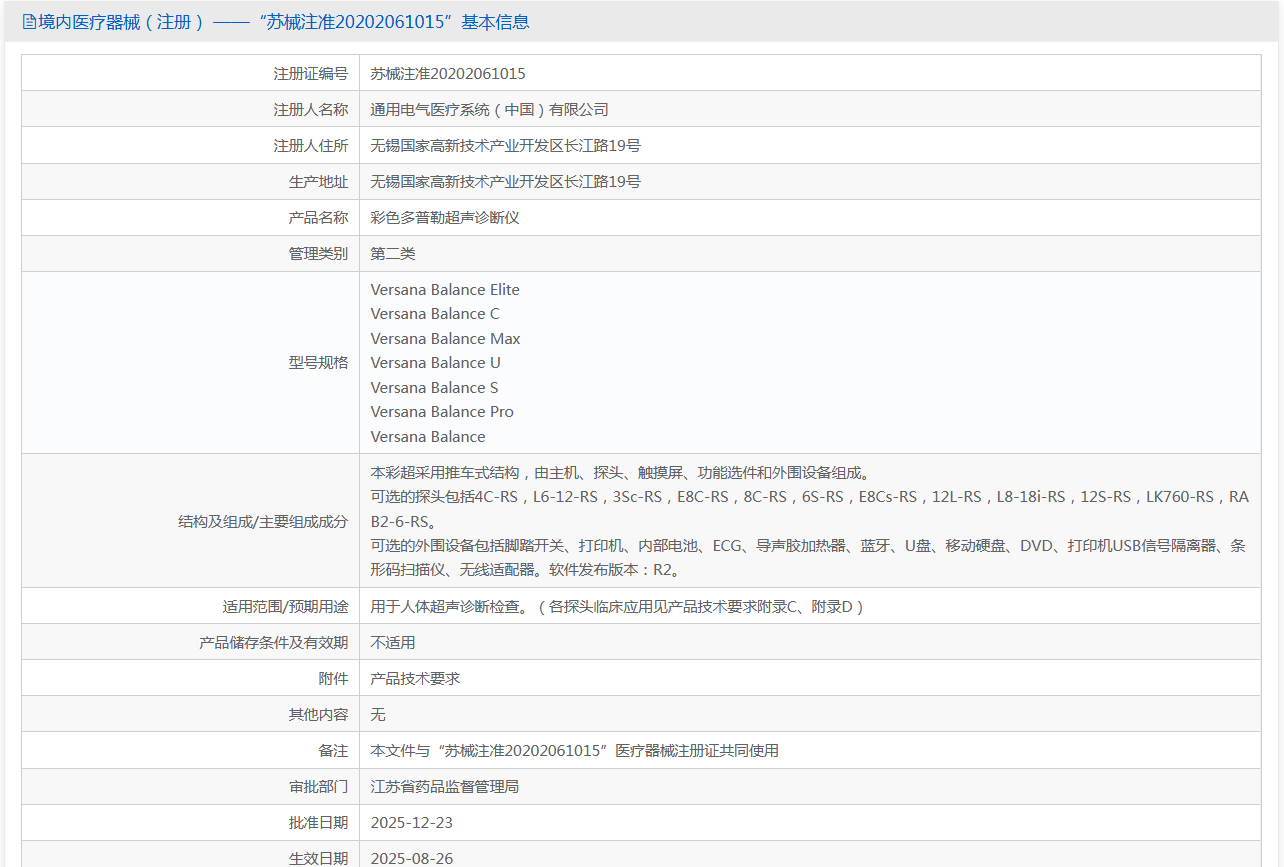Select the 型号规格 label
1284x867 pixels.
pos(318,362)
